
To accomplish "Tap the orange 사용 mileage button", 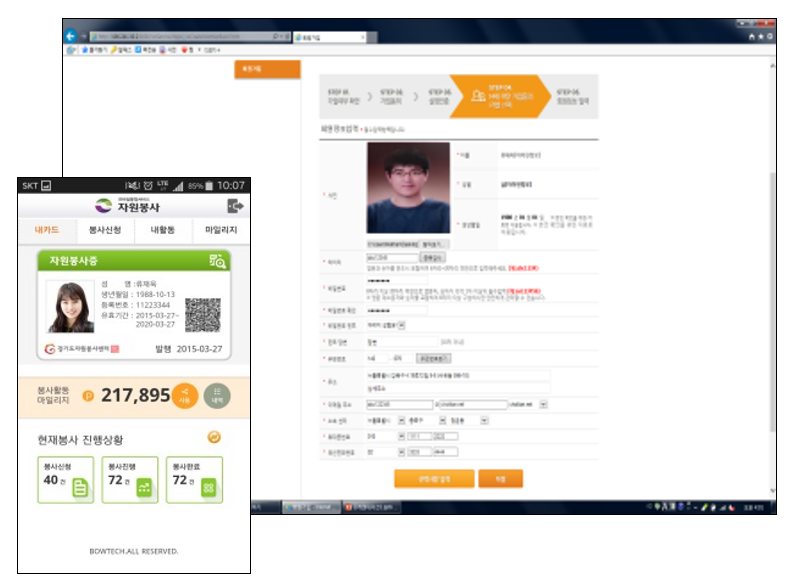I will click(x=184, y=395).
